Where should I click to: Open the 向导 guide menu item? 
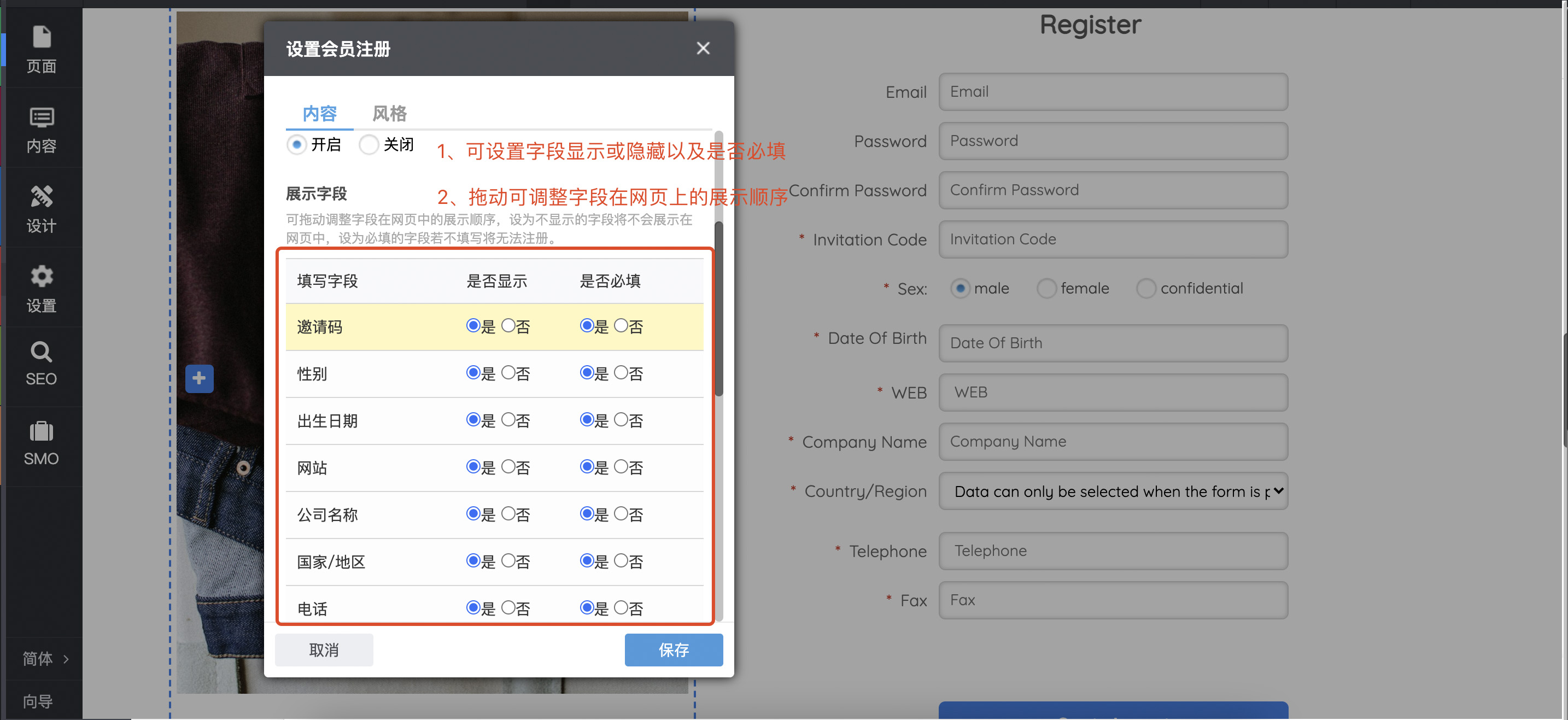pos(38,701)
